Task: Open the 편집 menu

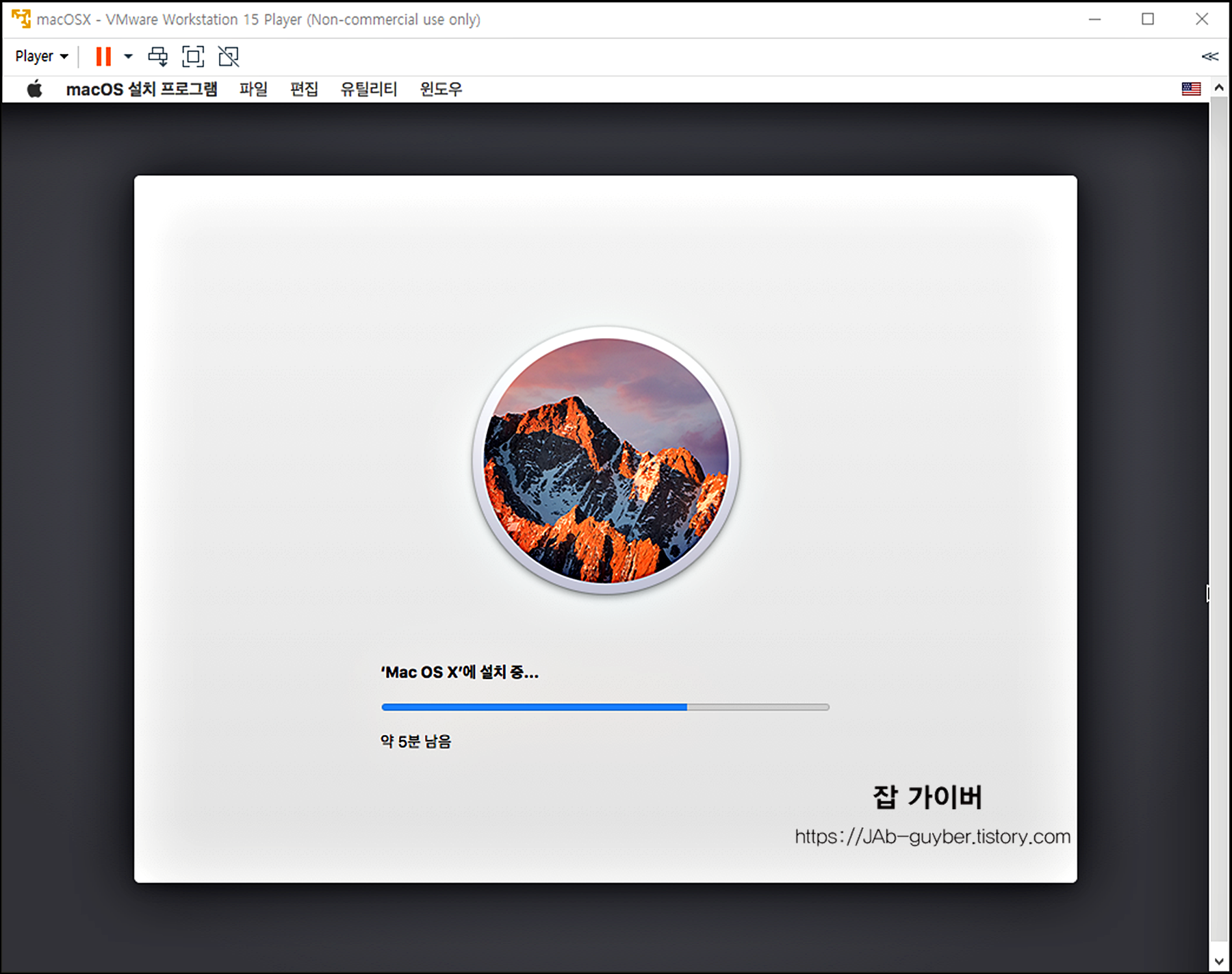Action: [304, 89]
